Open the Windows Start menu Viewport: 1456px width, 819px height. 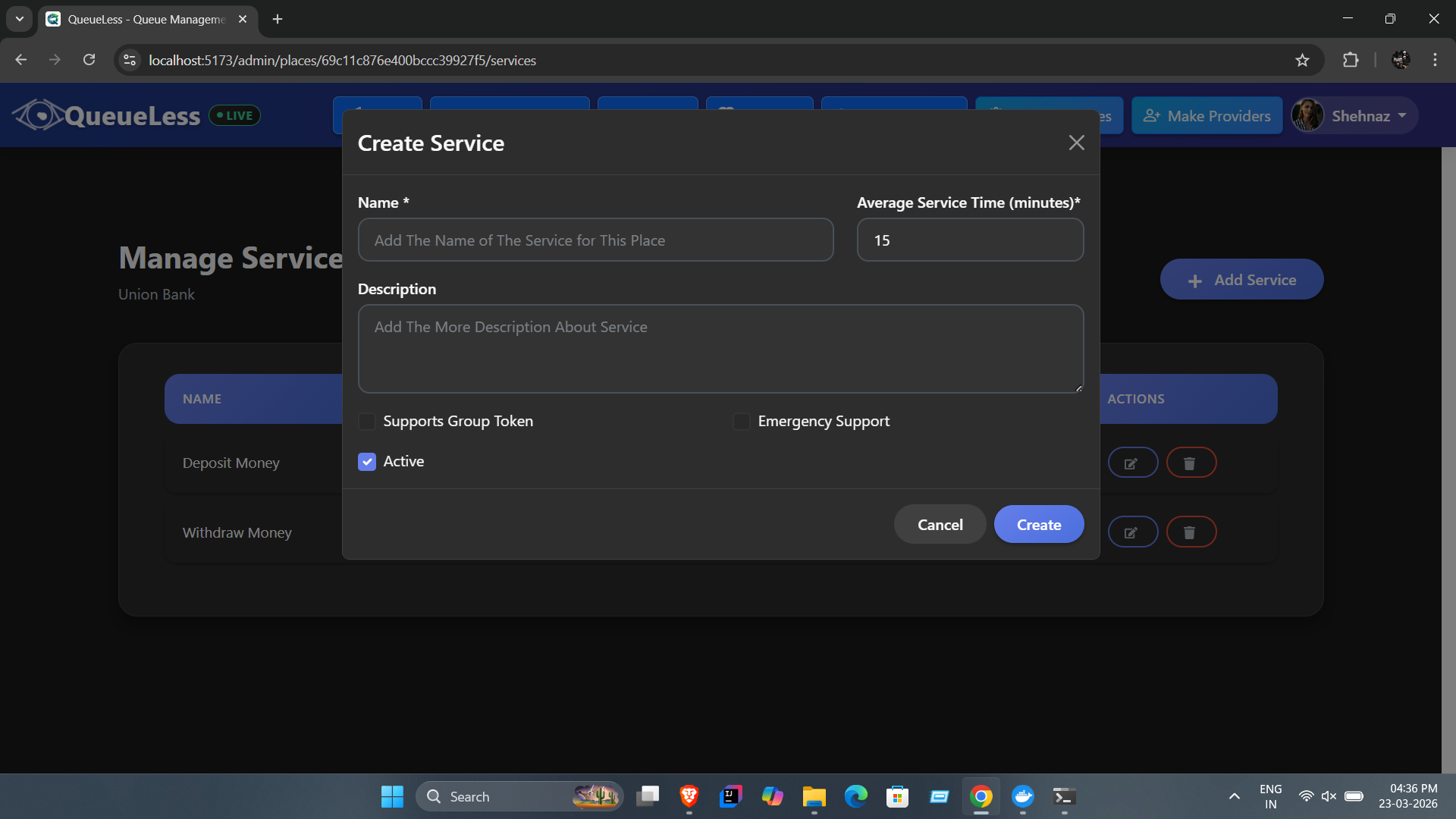point(392,796)
